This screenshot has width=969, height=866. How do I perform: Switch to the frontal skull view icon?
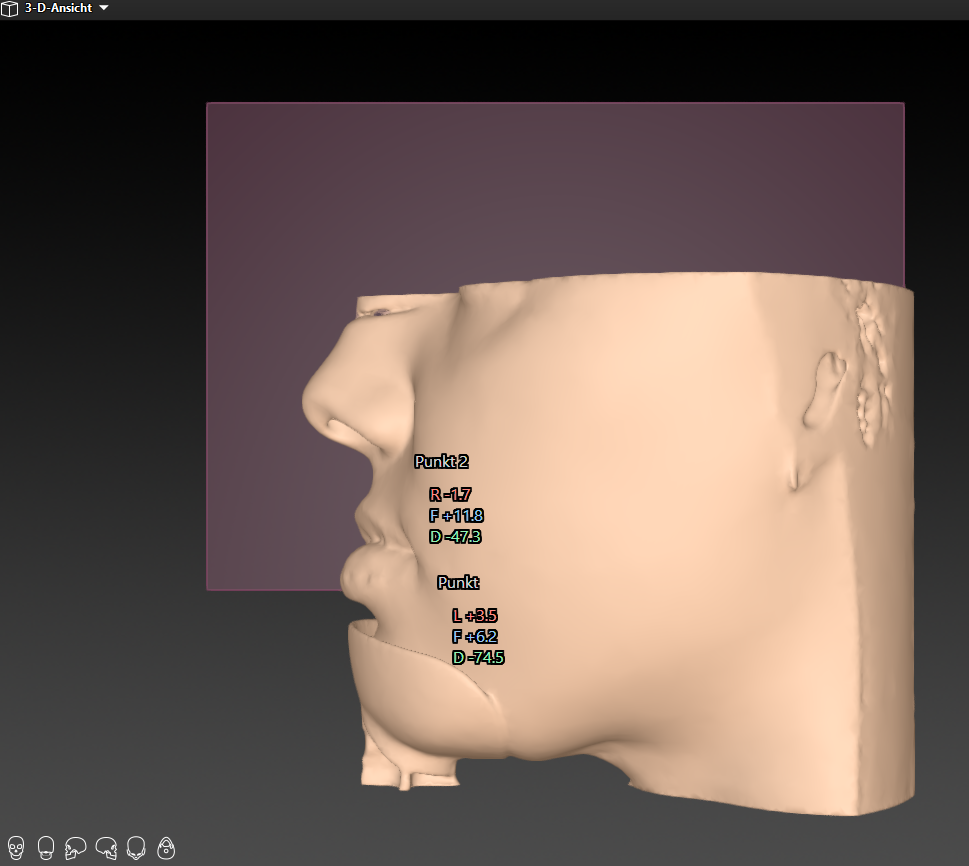(16, 848)
